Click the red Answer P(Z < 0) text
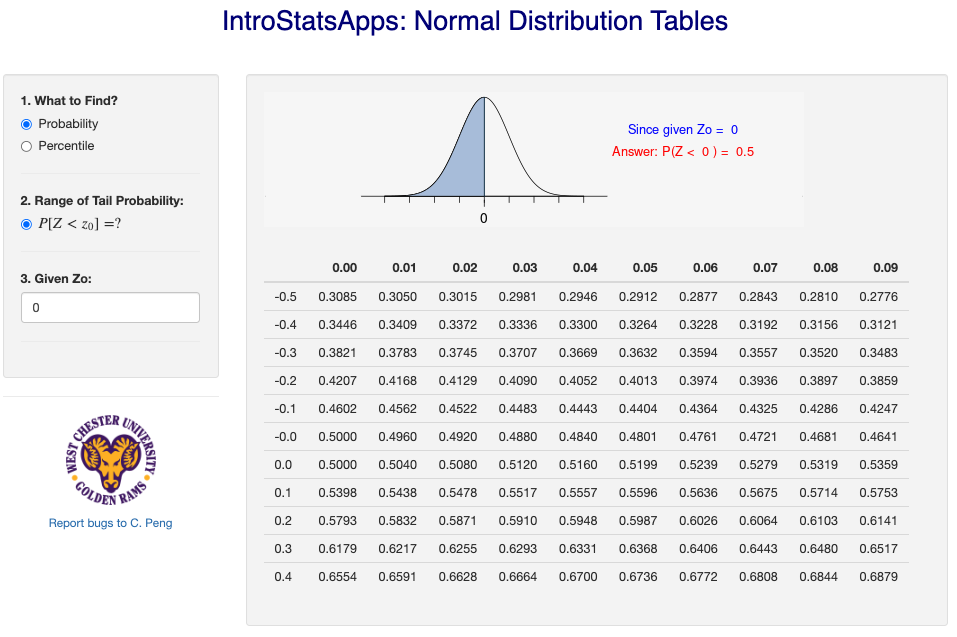Viewport: 957px width, 637px height. [683, 152]
